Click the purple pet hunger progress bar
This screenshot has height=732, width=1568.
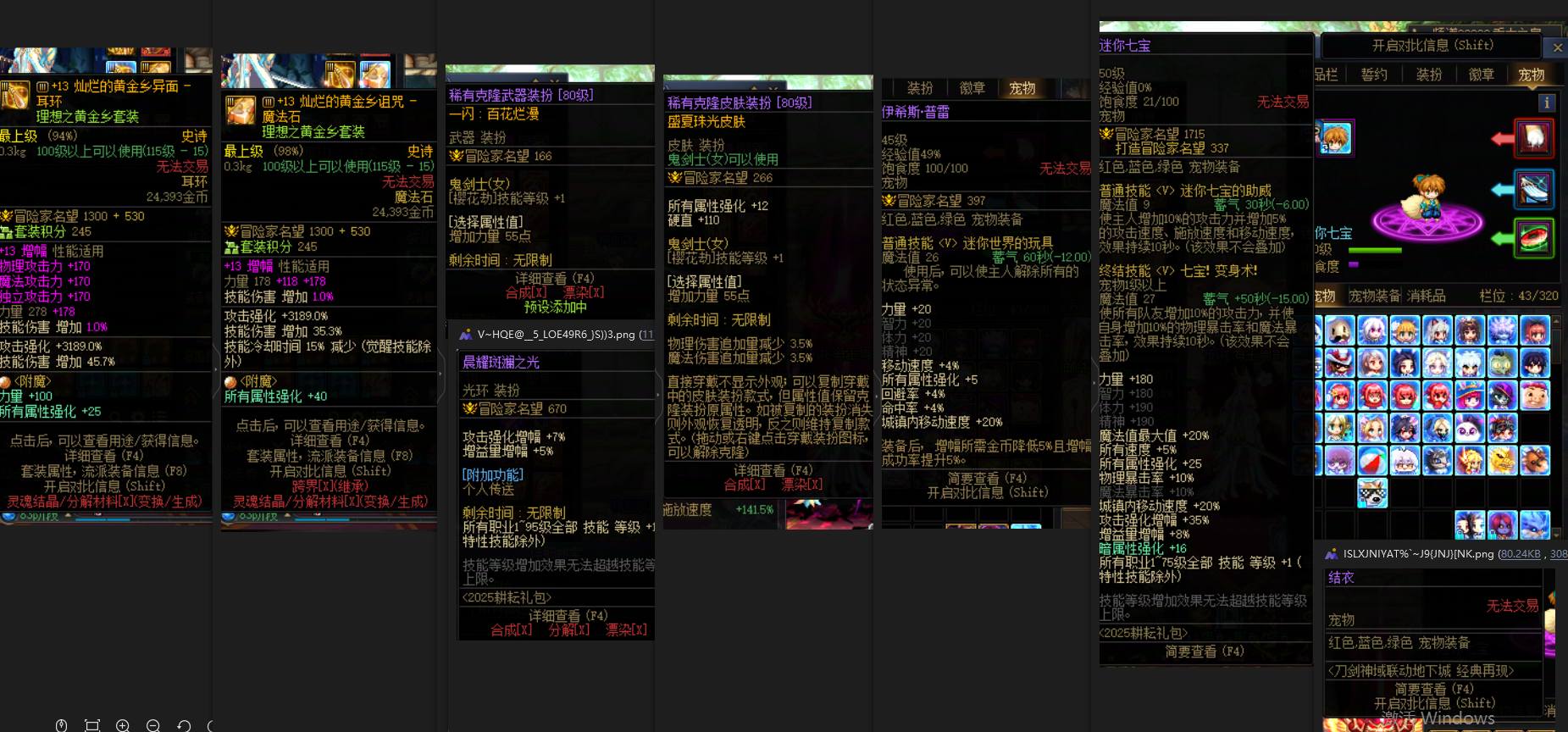pyautogui.click(x=1354, y=265)
